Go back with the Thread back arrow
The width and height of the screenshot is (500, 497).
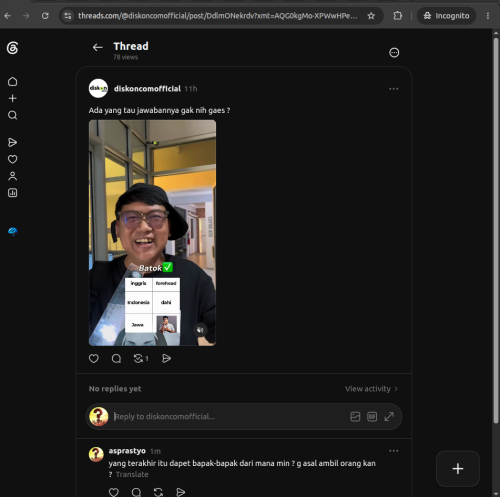pyautogui.click(x=98, y=47)
